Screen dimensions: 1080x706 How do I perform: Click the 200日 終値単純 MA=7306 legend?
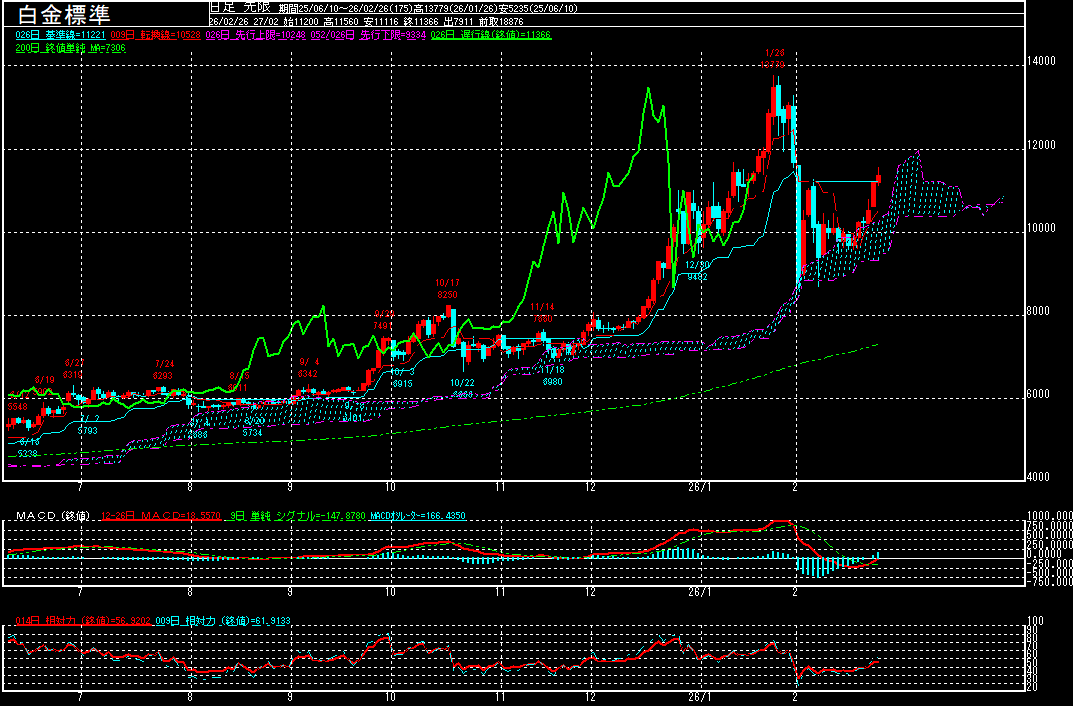(x=70, y=47)
